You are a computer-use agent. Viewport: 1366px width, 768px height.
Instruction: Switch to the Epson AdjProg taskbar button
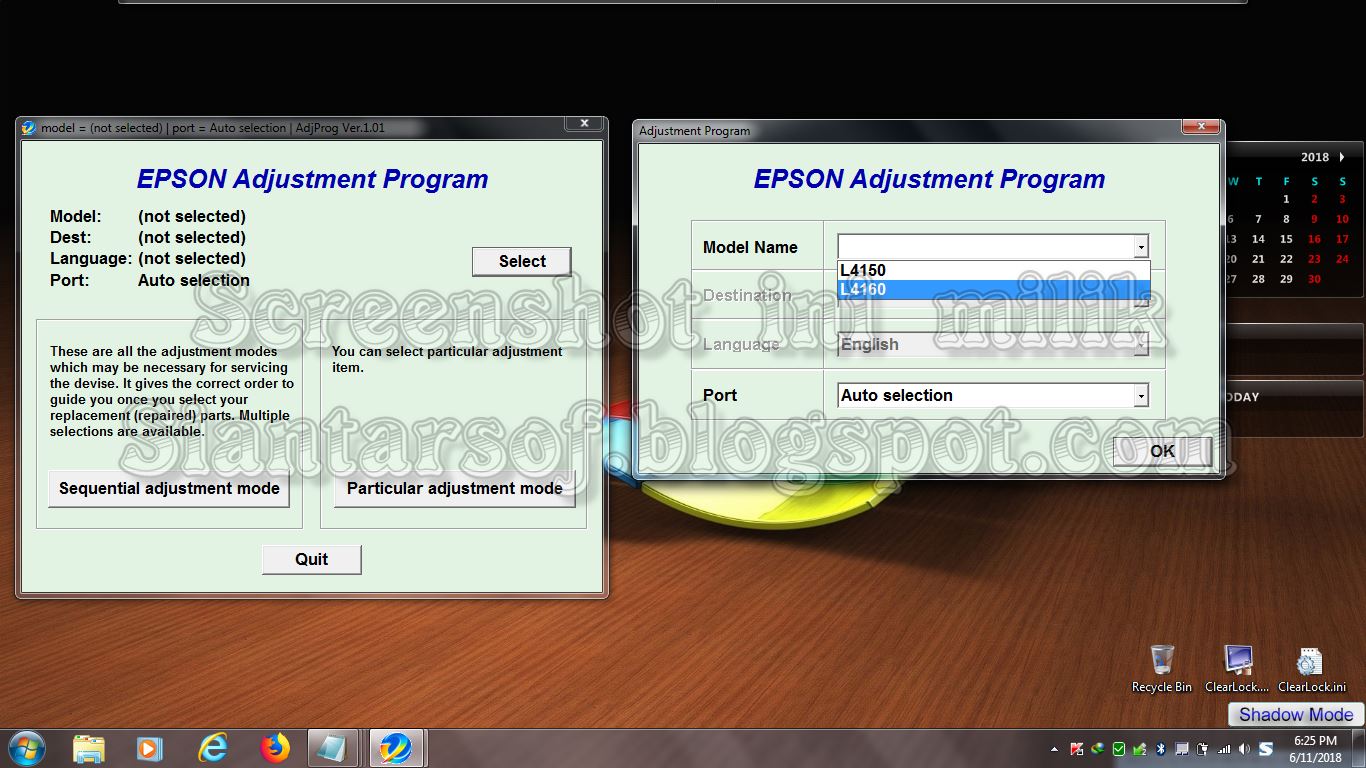coord(398,748)
